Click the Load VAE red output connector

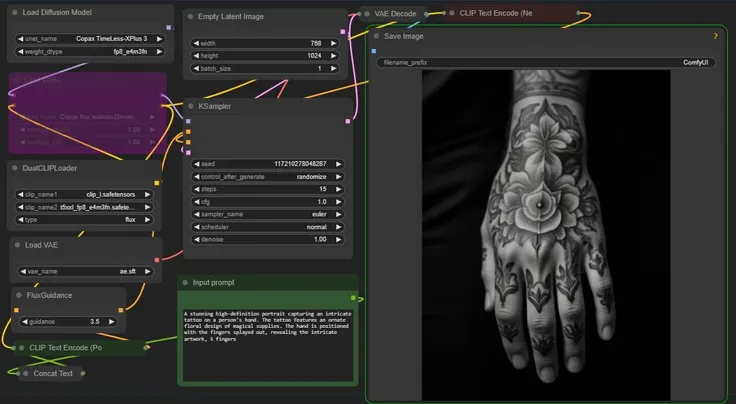point(156,260)
